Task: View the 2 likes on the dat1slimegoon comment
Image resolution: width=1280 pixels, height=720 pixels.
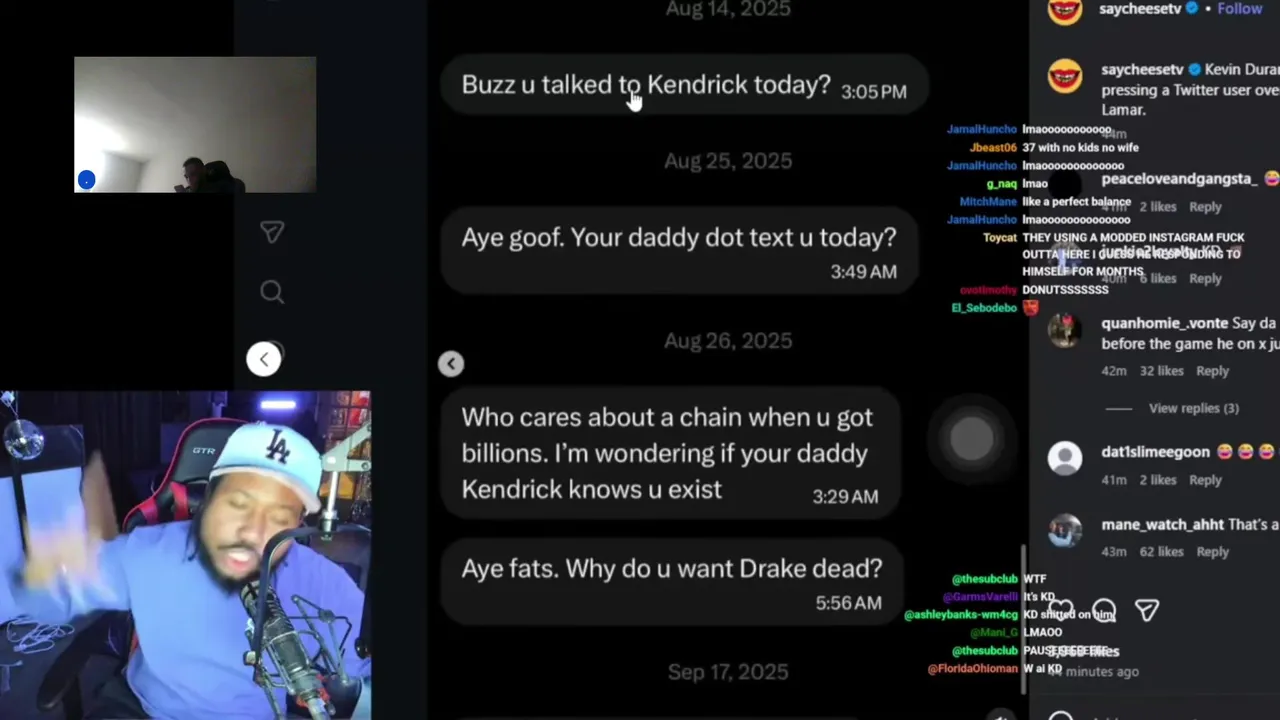Action: tap(1158, 480)
